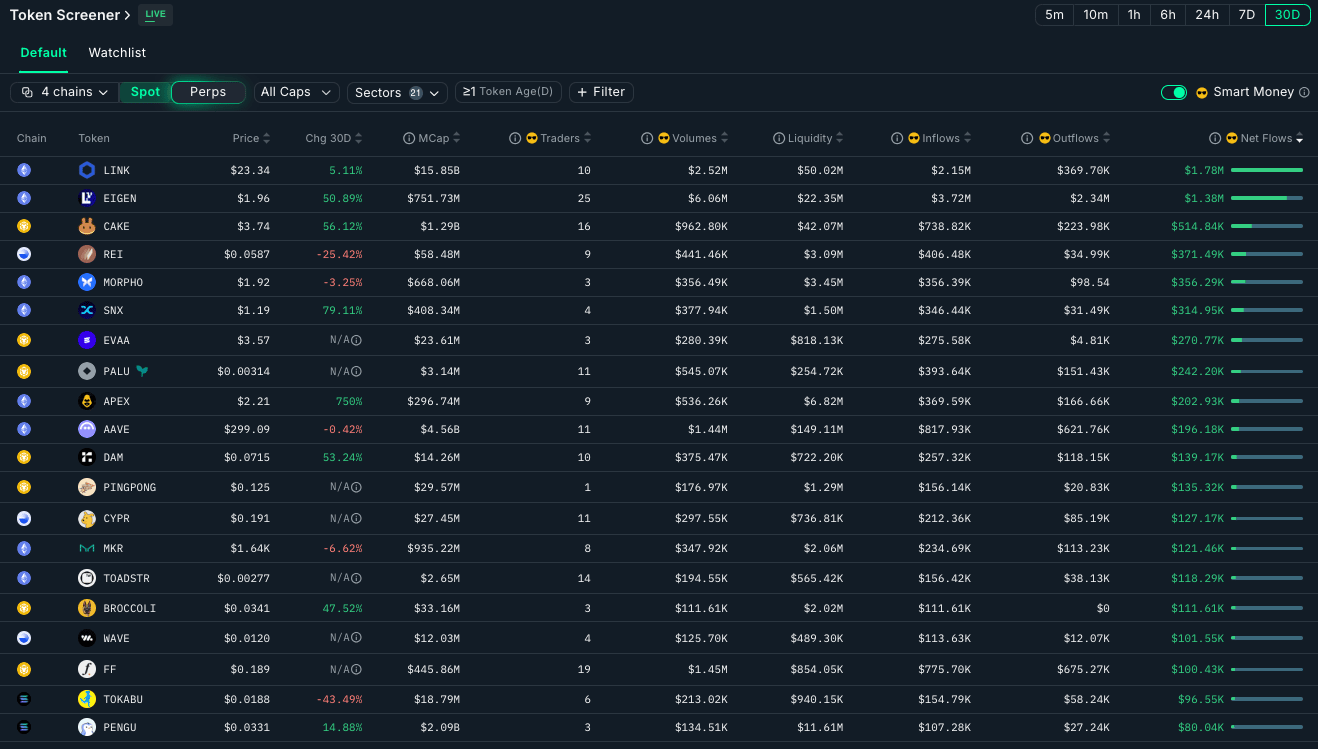1318x749 pixels.
Task: Click the APEX token logo icon
Action: tap(87, 401)
